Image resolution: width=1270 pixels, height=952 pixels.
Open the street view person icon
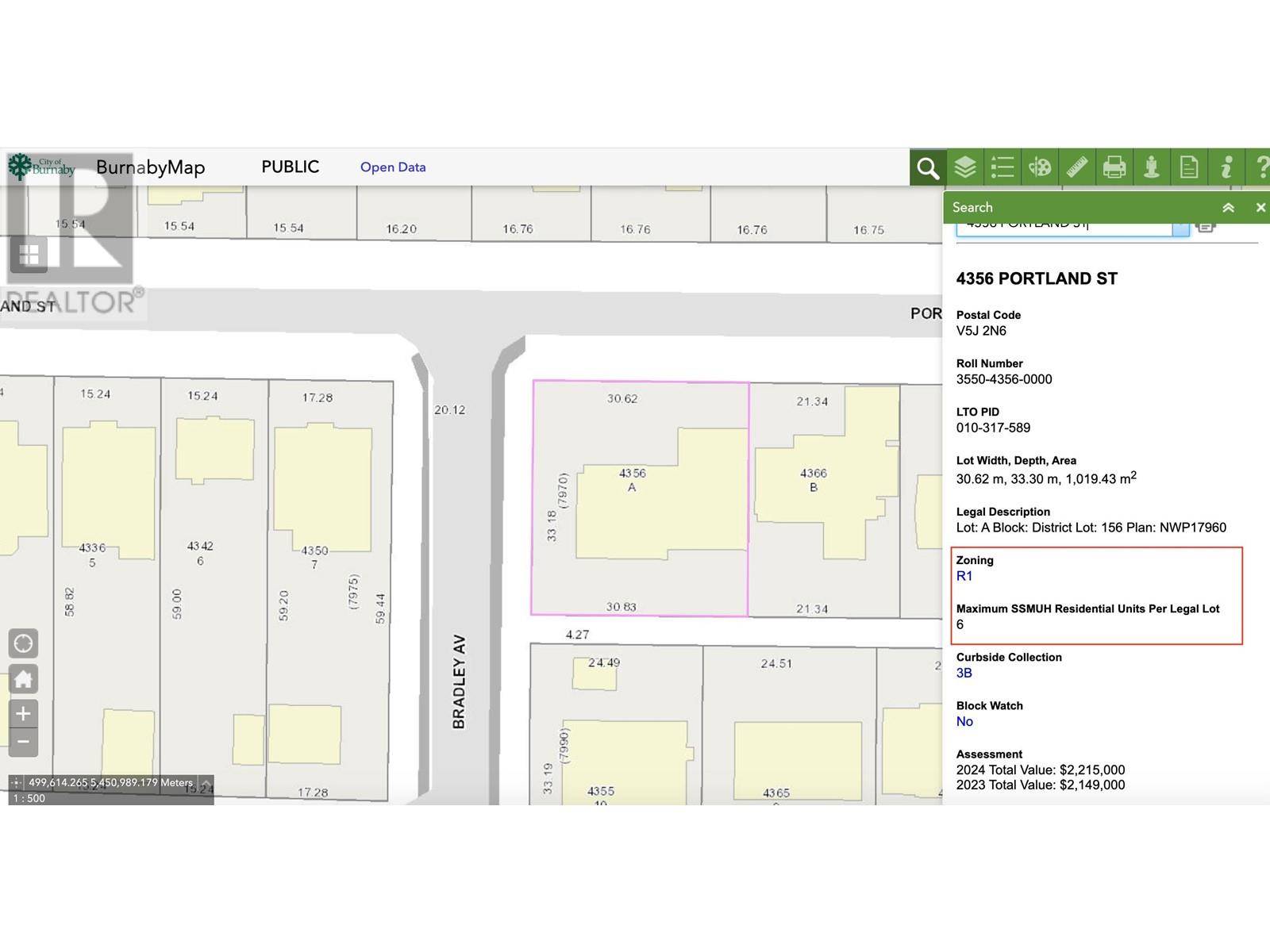pos(1152,167)
